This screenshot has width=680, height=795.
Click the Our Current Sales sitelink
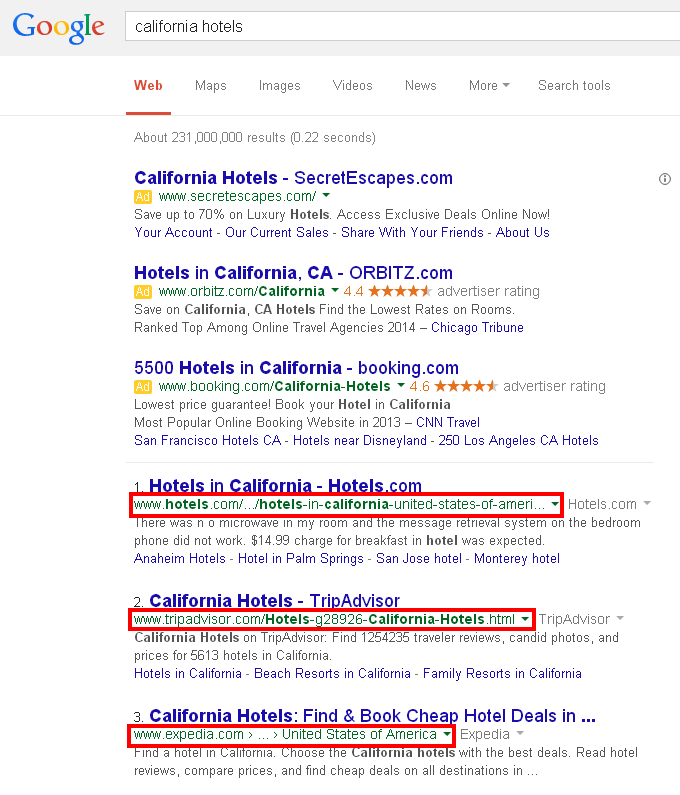(x=277, y=232)
